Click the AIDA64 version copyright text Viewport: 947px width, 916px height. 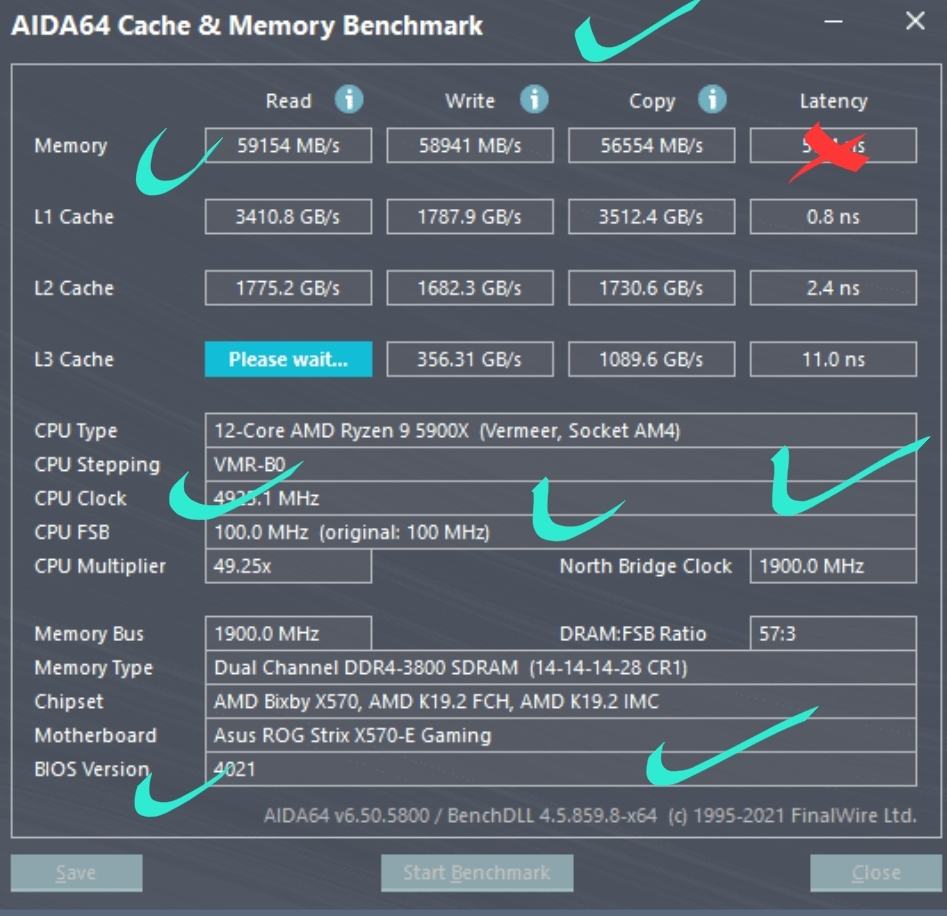pyautogui.click(x=590, y=816)
